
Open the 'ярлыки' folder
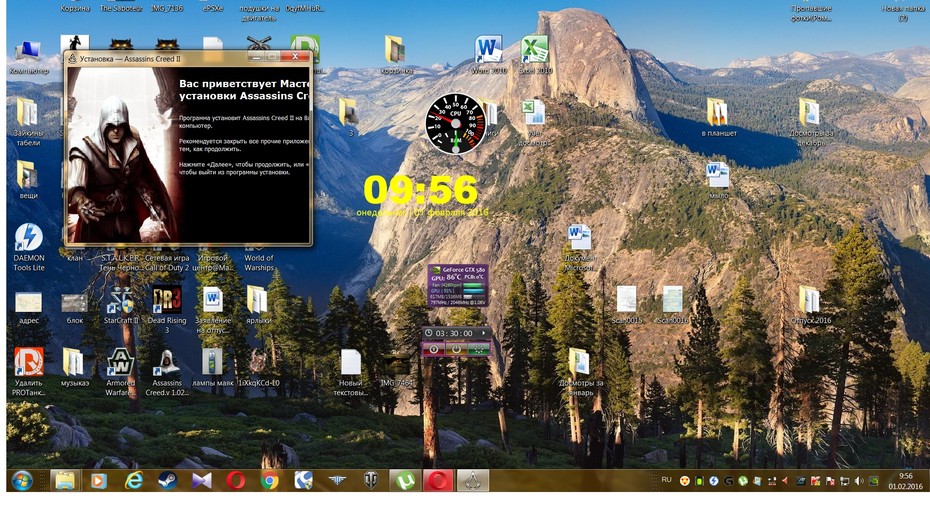(257, 305)
